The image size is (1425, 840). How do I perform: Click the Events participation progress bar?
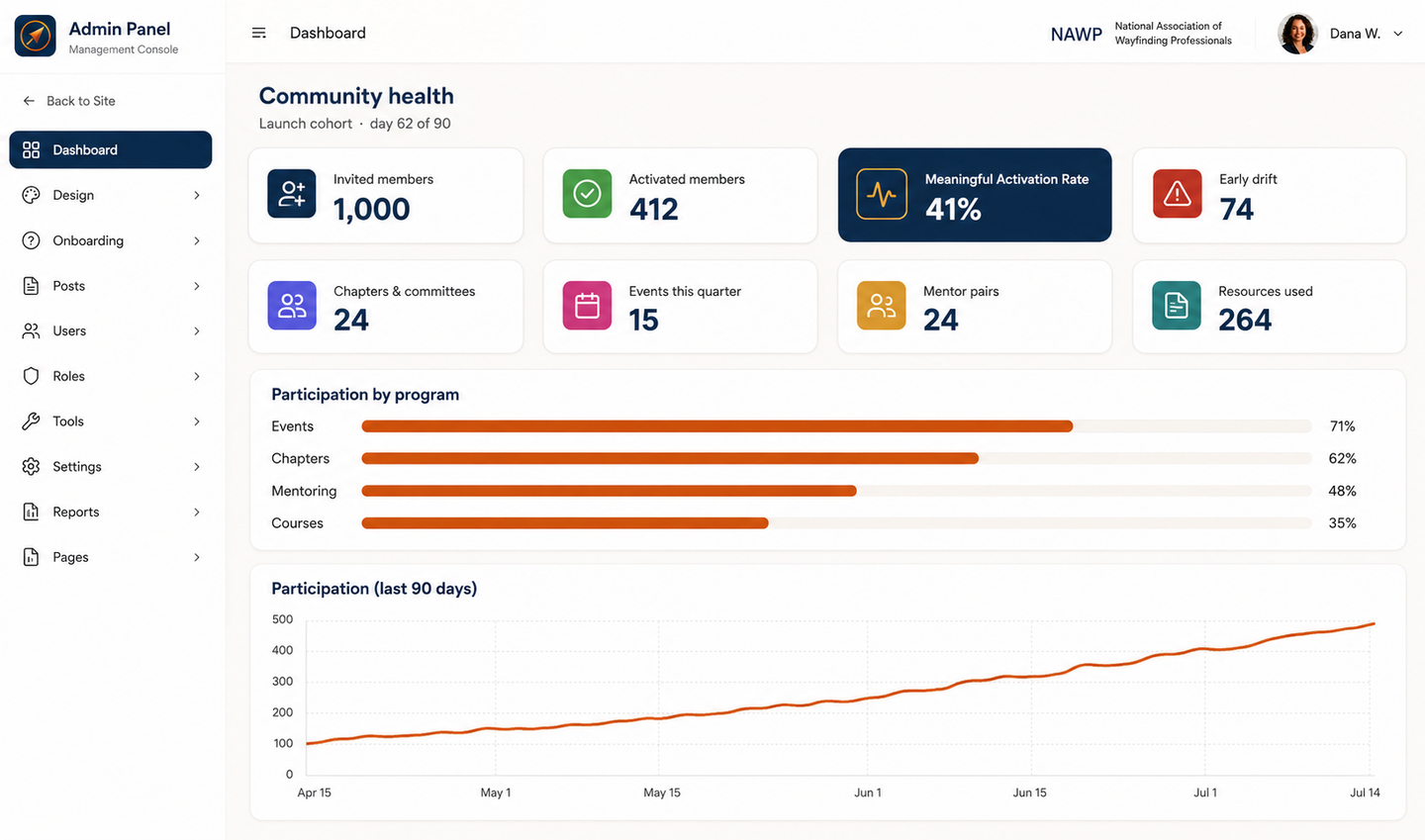pos(836,426)
